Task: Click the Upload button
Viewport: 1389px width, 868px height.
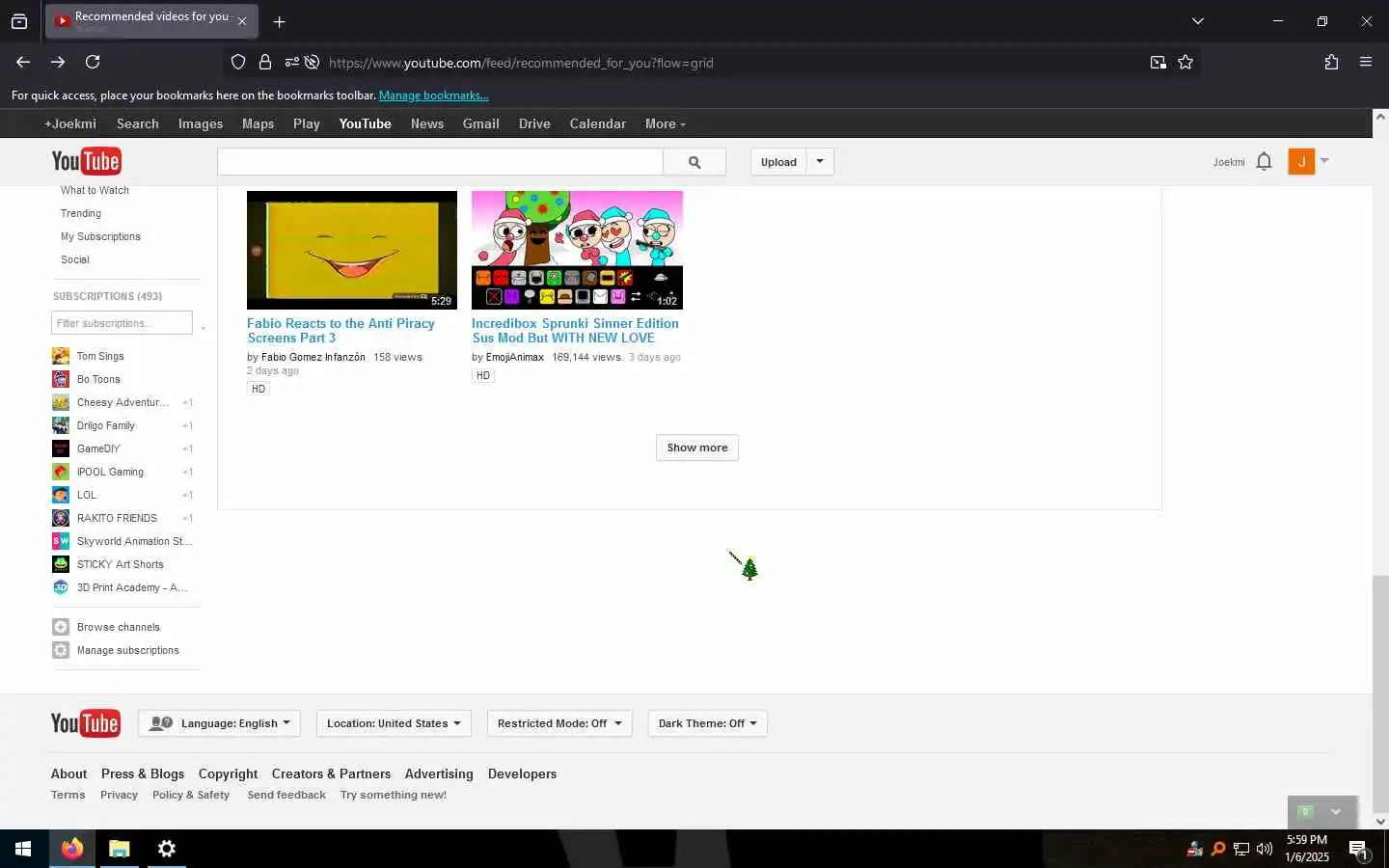Action: (778, 162)
